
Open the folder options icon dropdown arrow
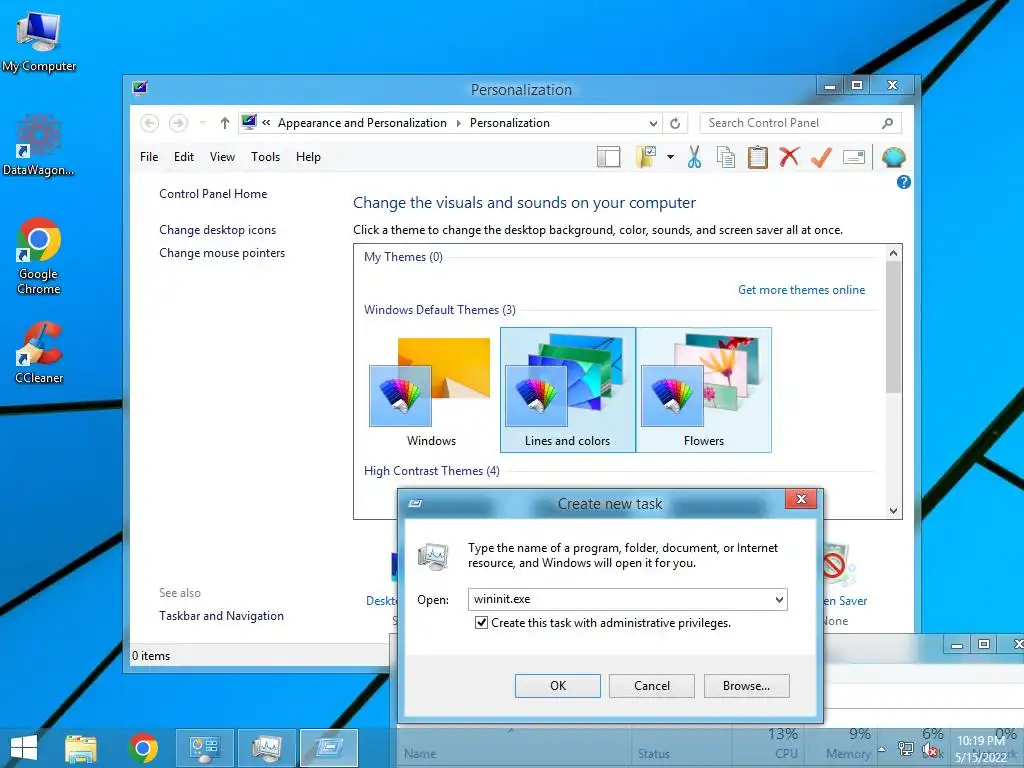coord(670,157)
